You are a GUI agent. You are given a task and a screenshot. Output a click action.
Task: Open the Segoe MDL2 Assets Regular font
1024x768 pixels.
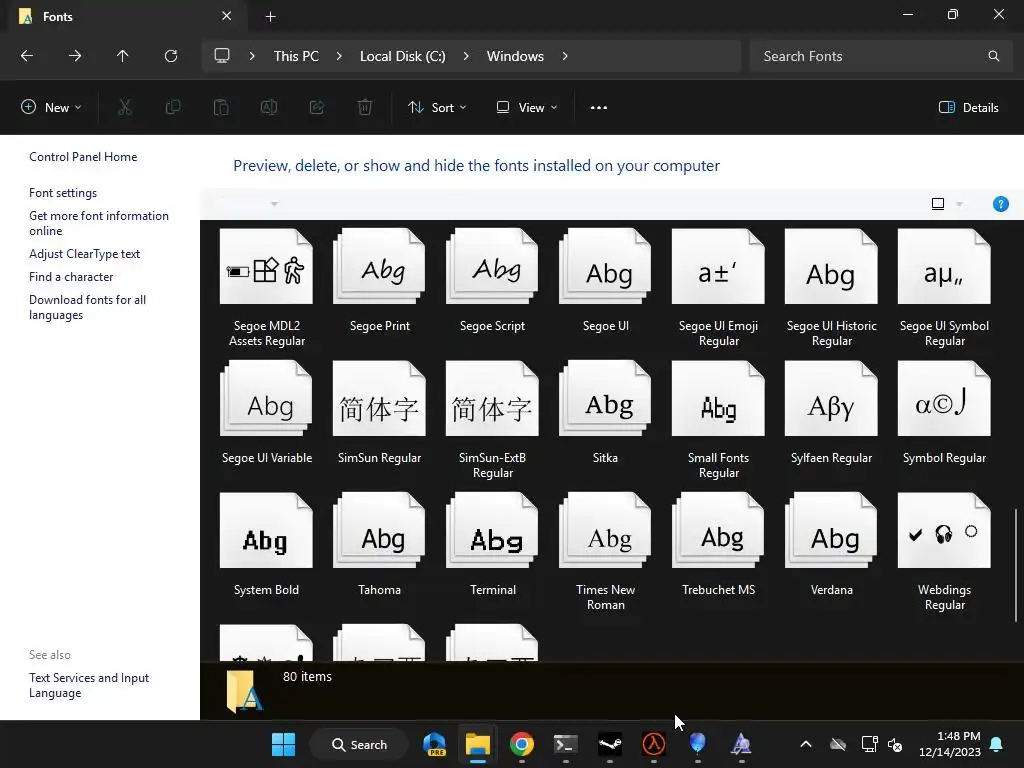pyautogui.click(x=266, y=287)
